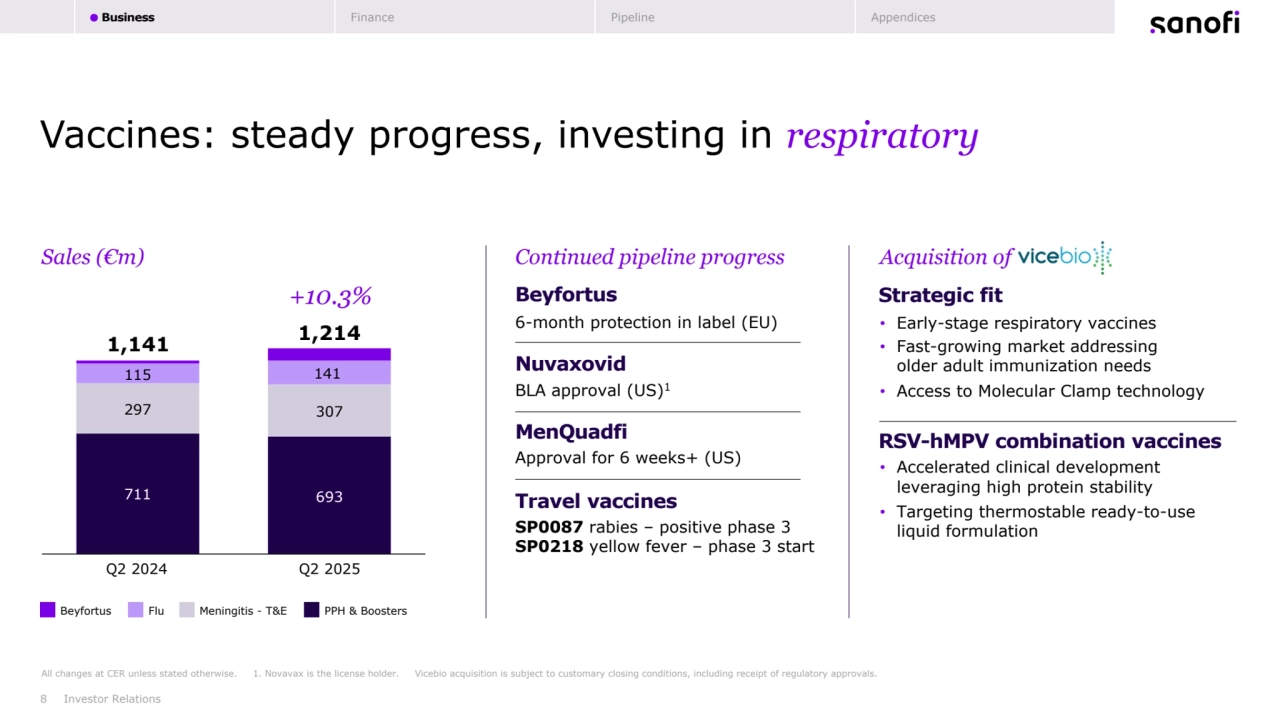Click the SP0218 yellow fever line
This screenshot has height=720, width=1280.
tap(664, 547)
